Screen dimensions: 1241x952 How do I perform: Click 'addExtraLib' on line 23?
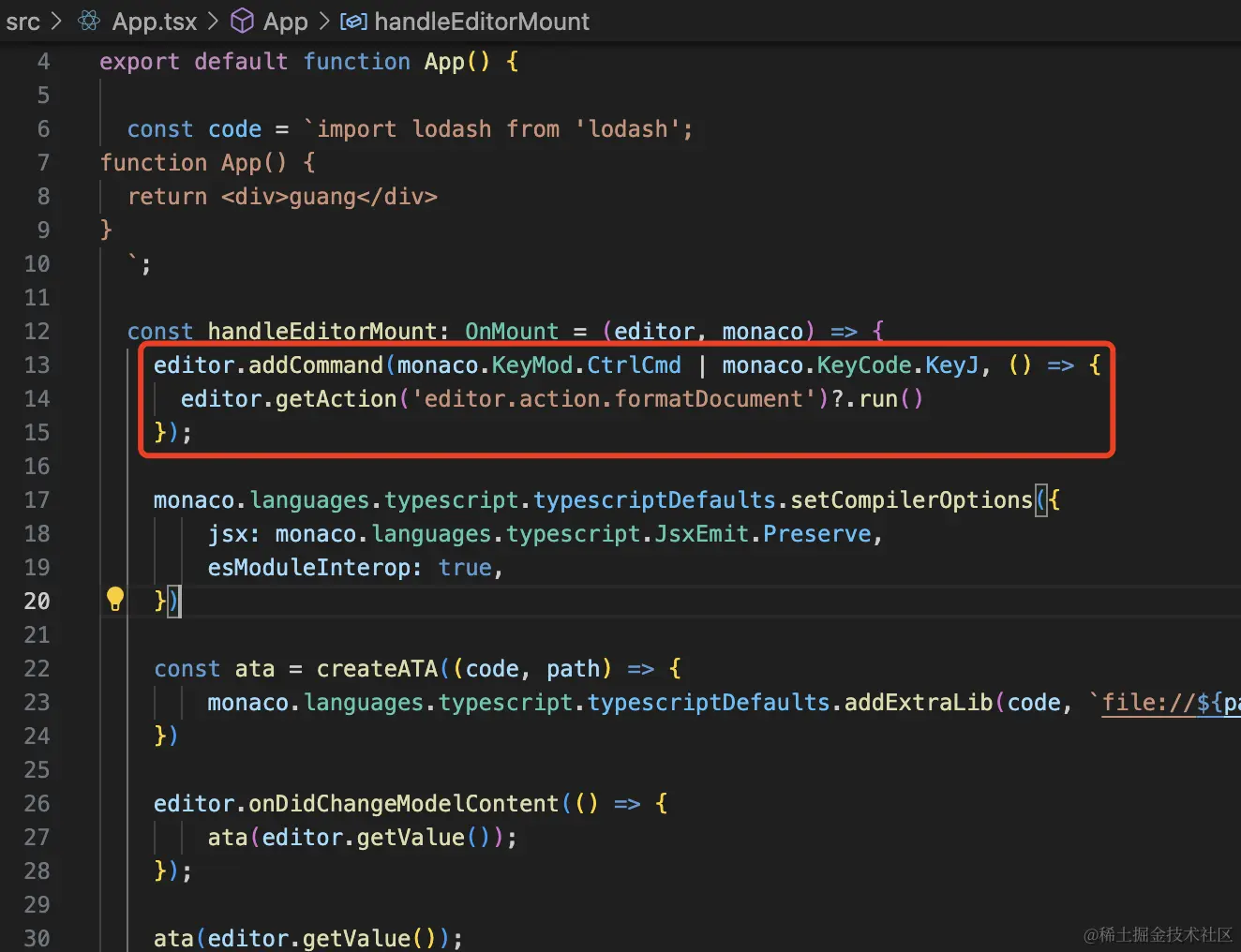coord(919,703)
